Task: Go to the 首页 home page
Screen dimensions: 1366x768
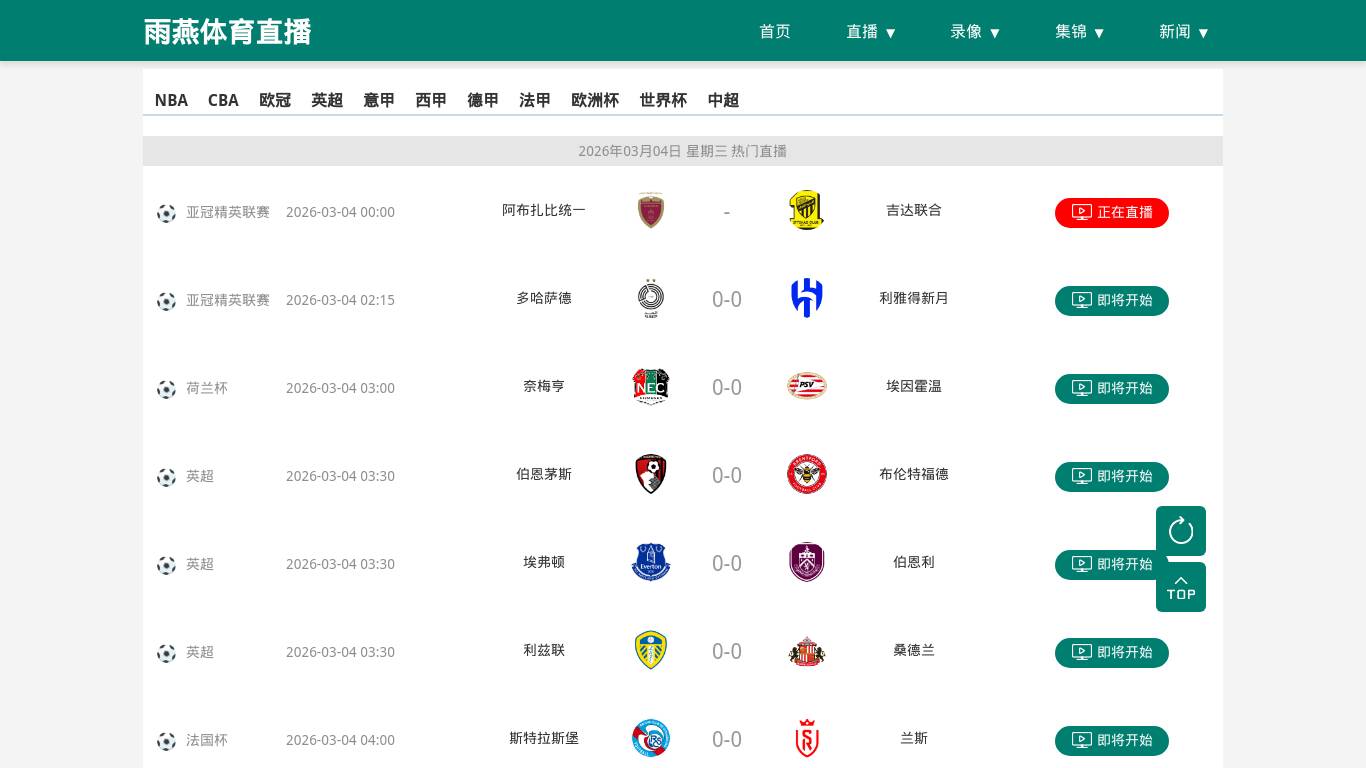Action: pos(775,32)
